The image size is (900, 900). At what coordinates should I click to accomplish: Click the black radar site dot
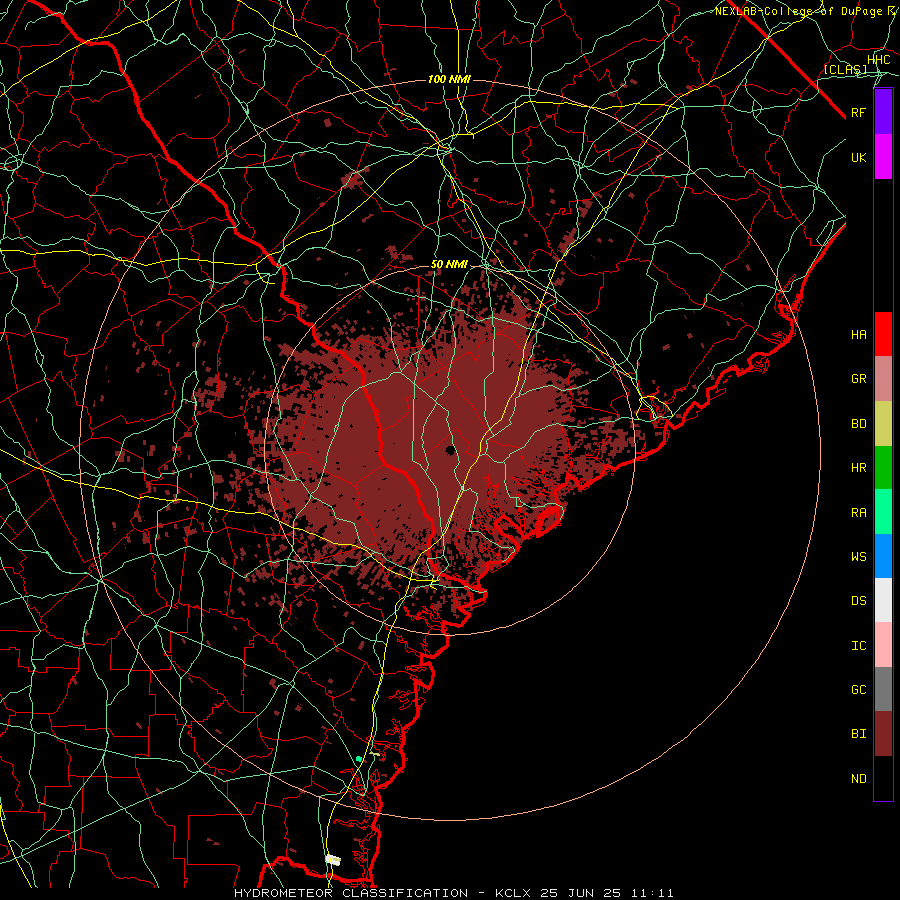tap(451, 450)
